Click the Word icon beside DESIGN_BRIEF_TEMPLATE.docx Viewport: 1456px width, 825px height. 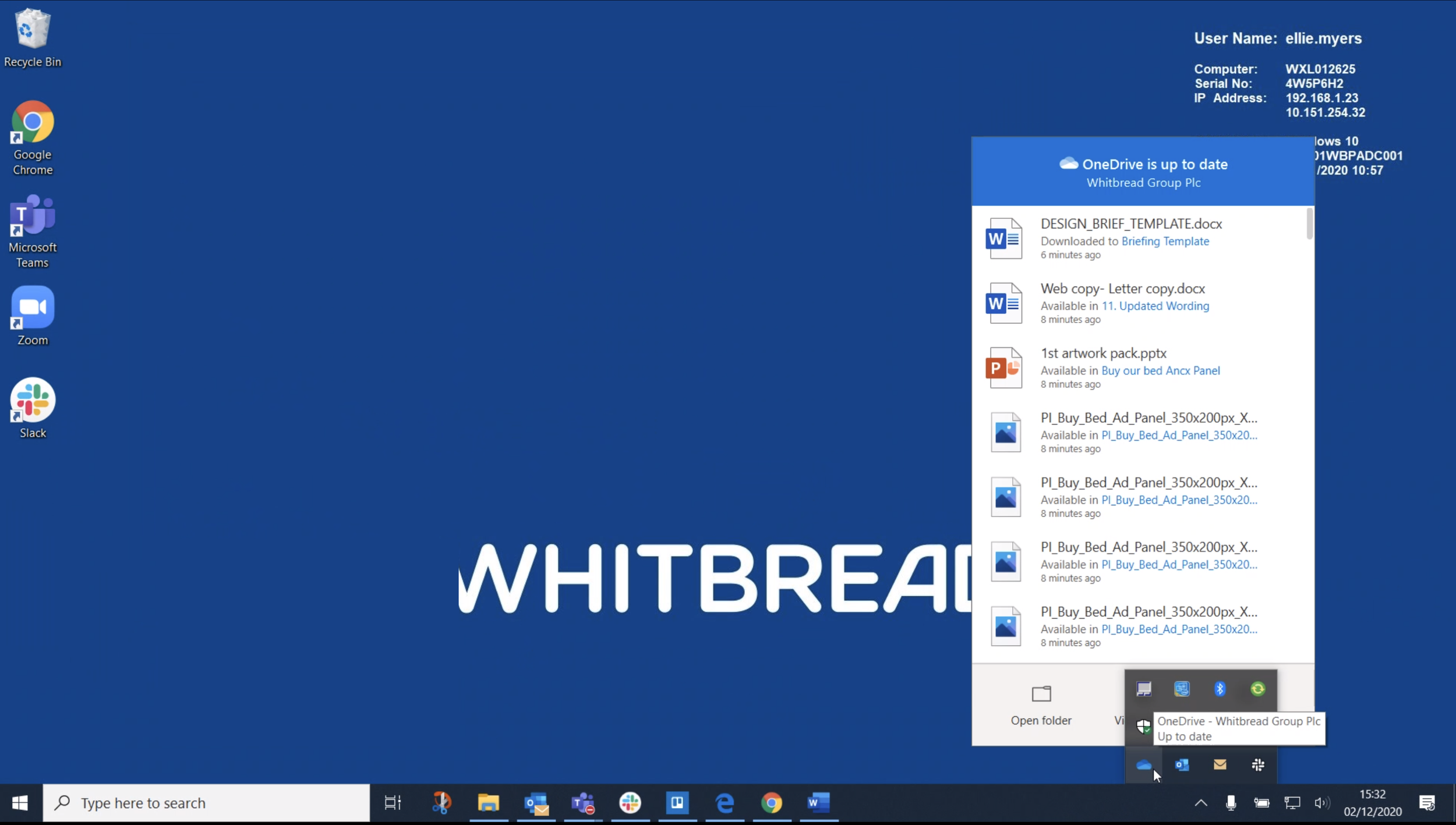(1003, 238)
